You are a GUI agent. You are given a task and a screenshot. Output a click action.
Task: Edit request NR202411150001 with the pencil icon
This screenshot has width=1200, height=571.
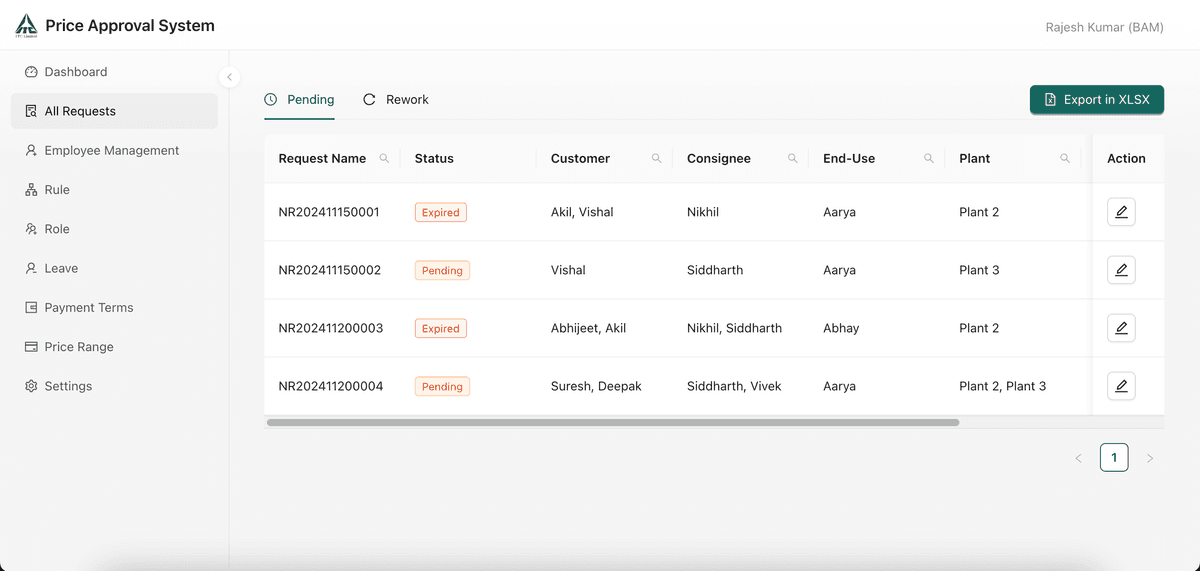[1121, 212]
